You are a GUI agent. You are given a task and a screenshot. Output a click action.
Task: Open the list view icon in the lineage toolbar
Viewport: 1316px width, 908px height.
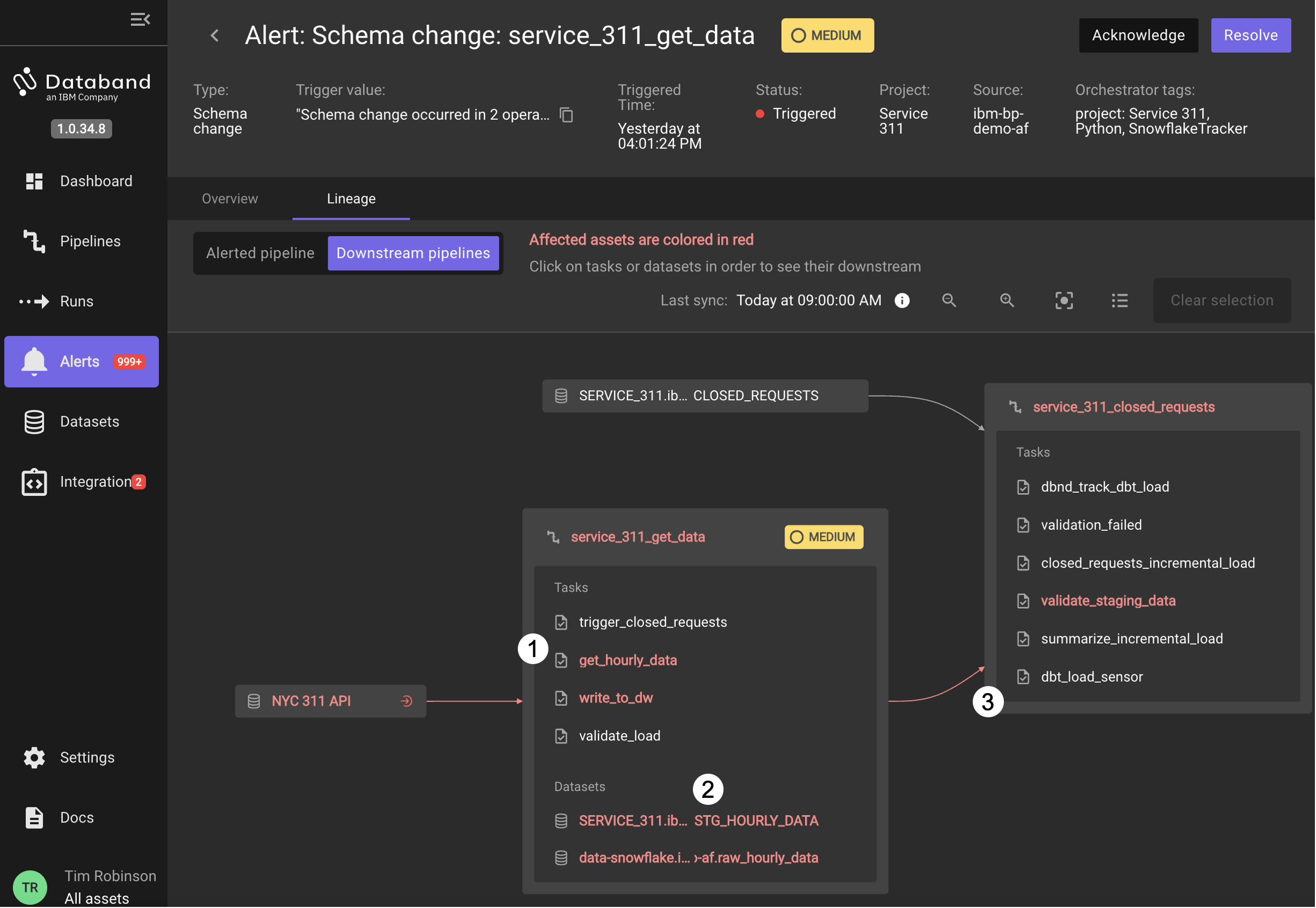click(x=1120, y=300)
